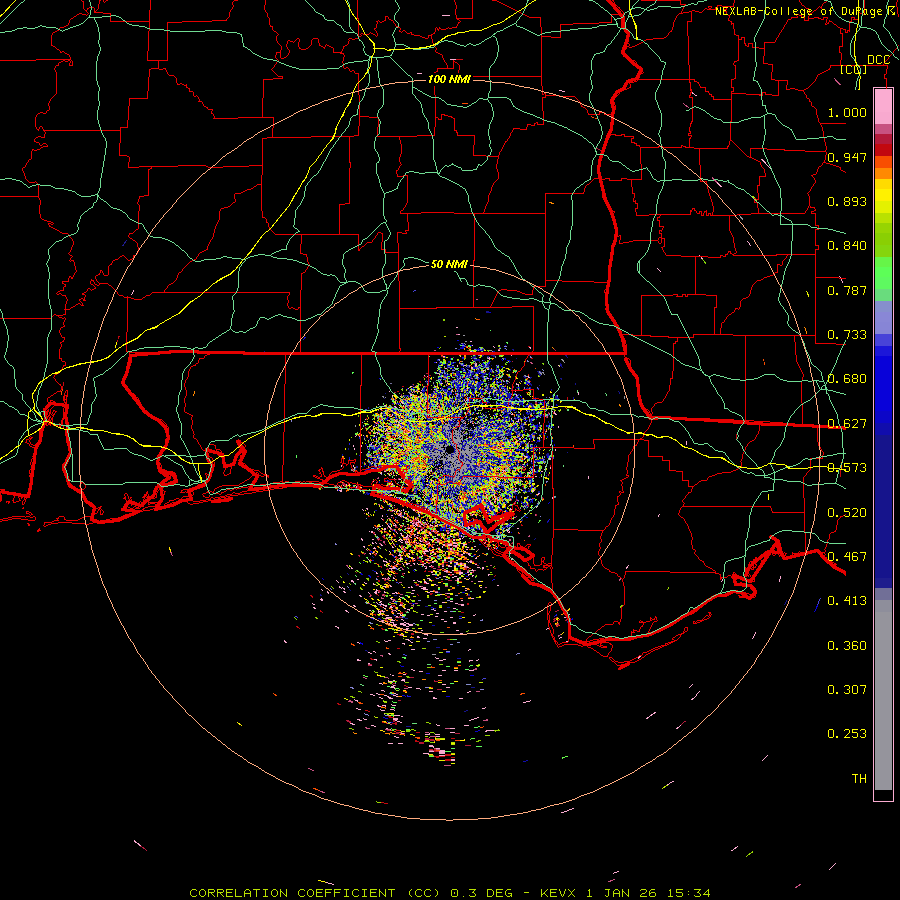900x900 pixels.
Task: Click the 0.733 legend value
Action: coord(847,335)
